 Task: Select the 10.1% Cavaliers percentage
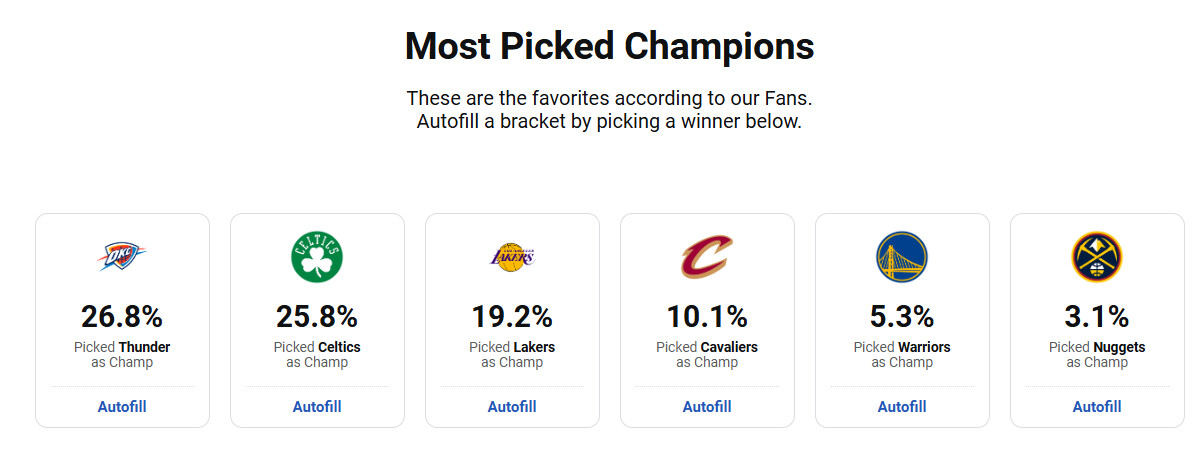tap(707, 317)
